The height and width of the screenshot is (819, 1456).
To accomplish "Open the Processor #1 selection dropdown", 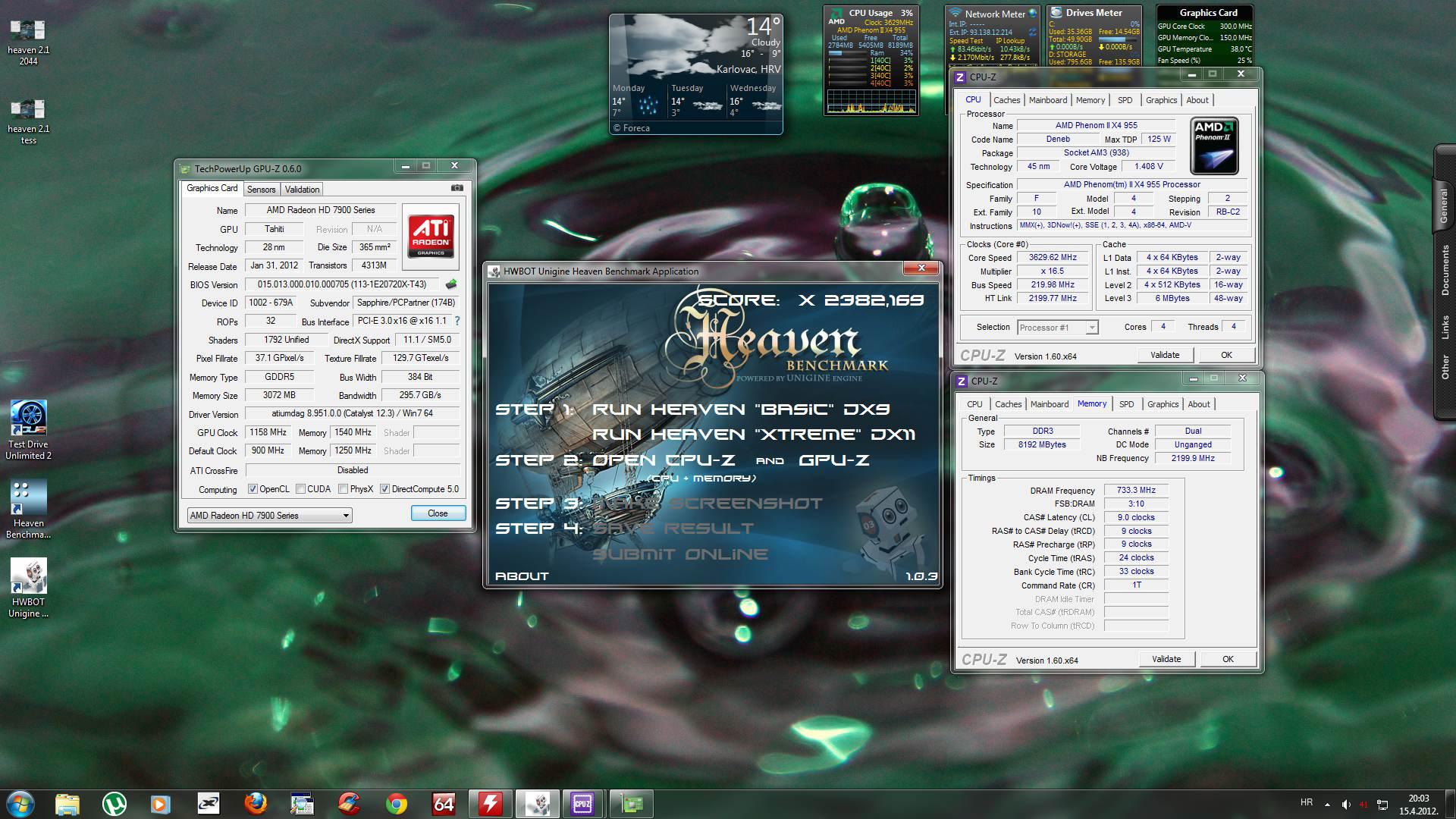I will click(x=1057, y=328).
